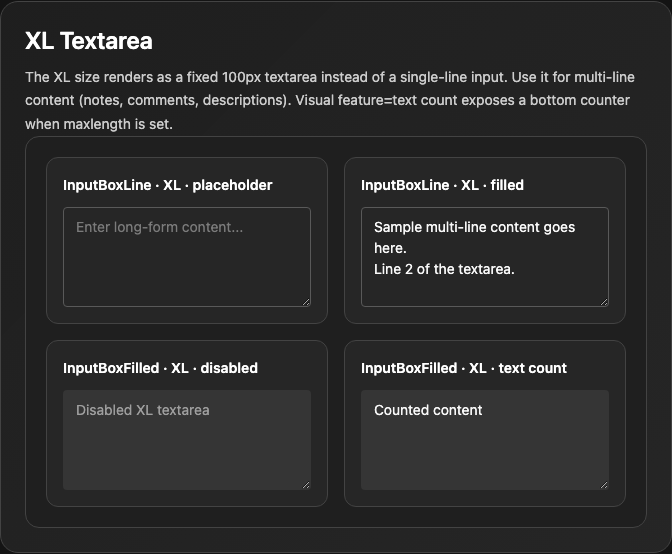Focus the 'Enter long-form content...' textarea
The image size is (672, 554).
(187, 257)
